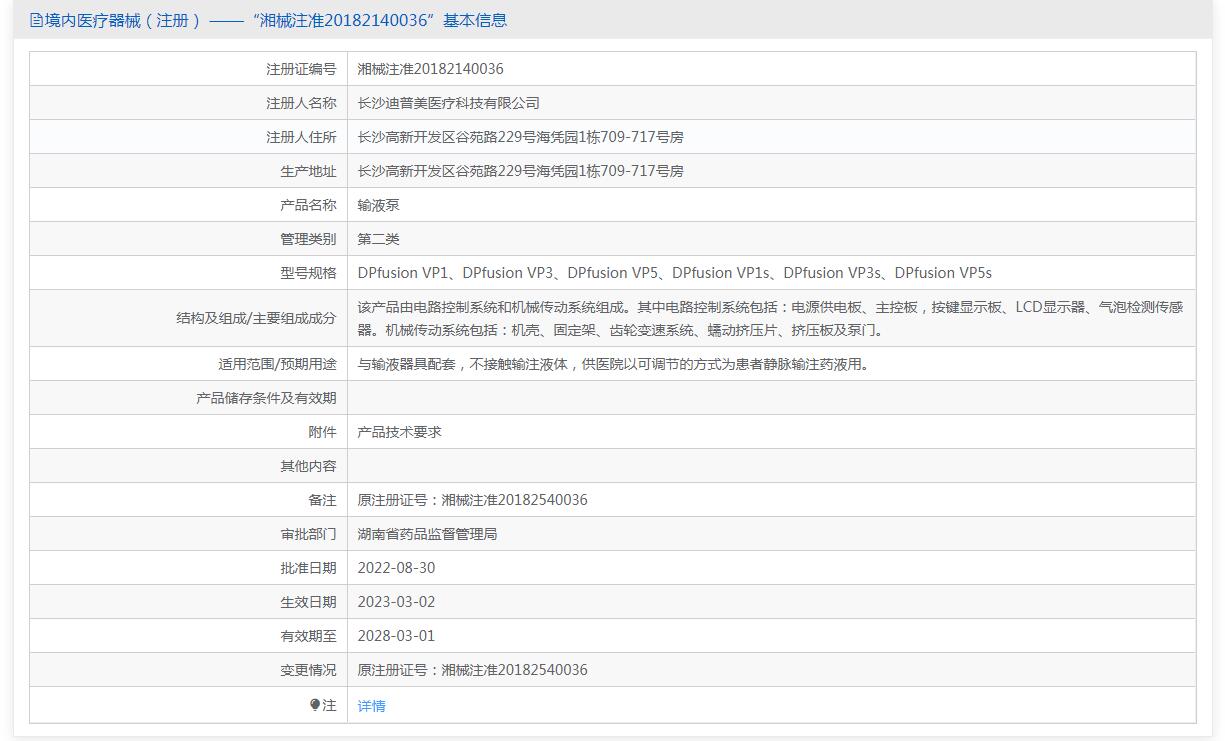Click original registration number in 变更情况 row

[x=472, y=670]
